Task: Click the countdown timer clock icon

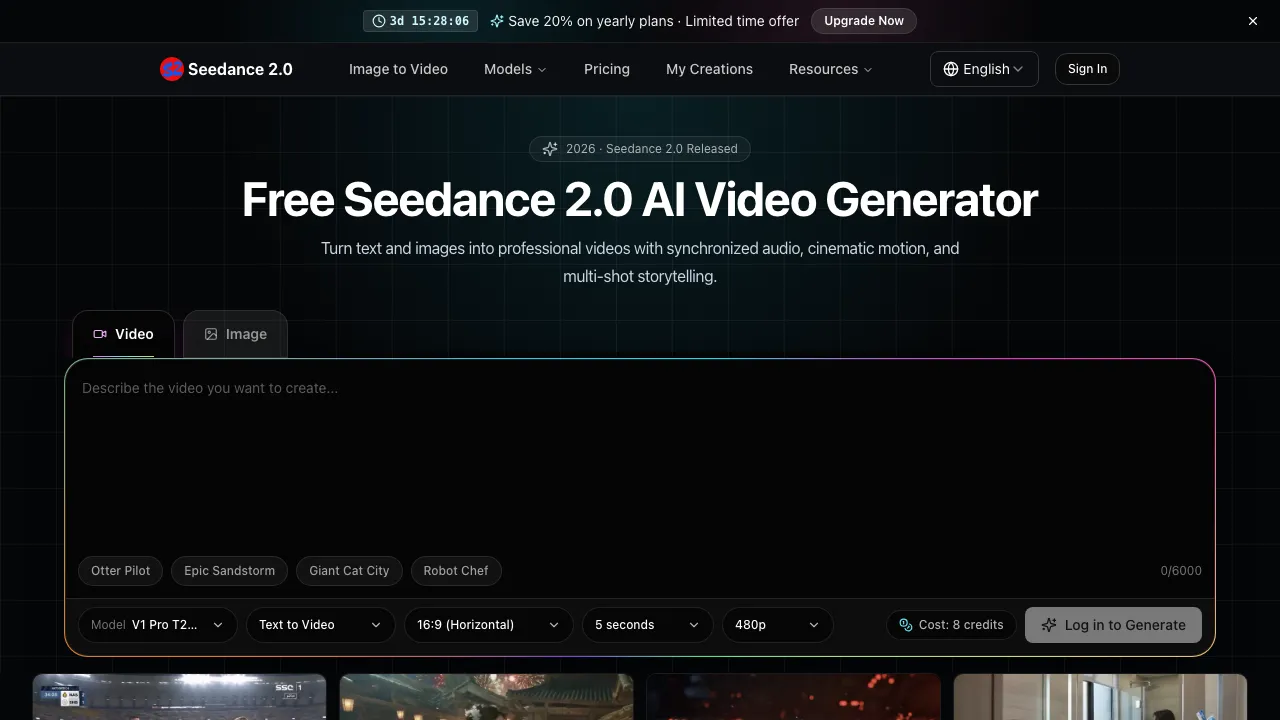Action: [x=379, y=21]
